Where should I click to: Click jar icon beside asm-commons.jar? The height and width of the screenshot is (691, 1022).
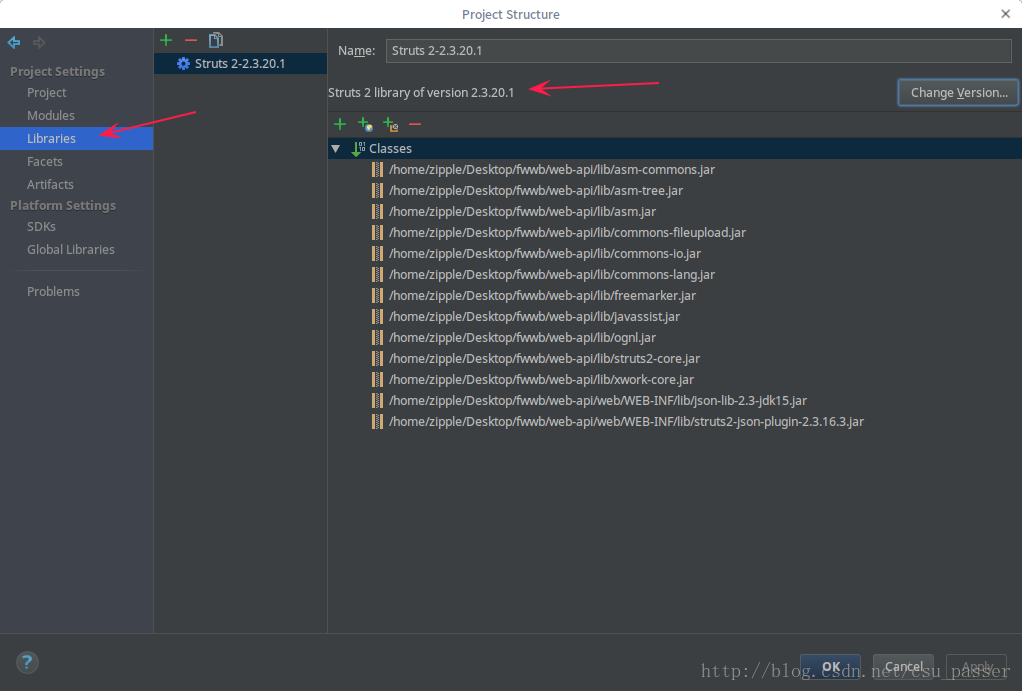tap(377, 169)
